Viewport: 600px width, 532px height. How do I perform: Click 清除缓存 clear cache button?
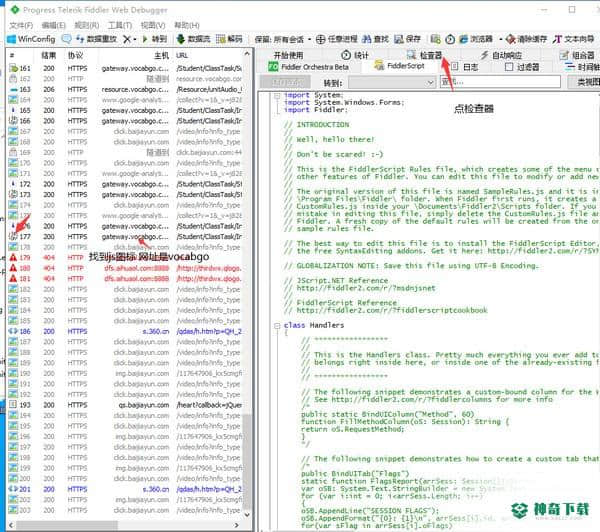(526, 39)
